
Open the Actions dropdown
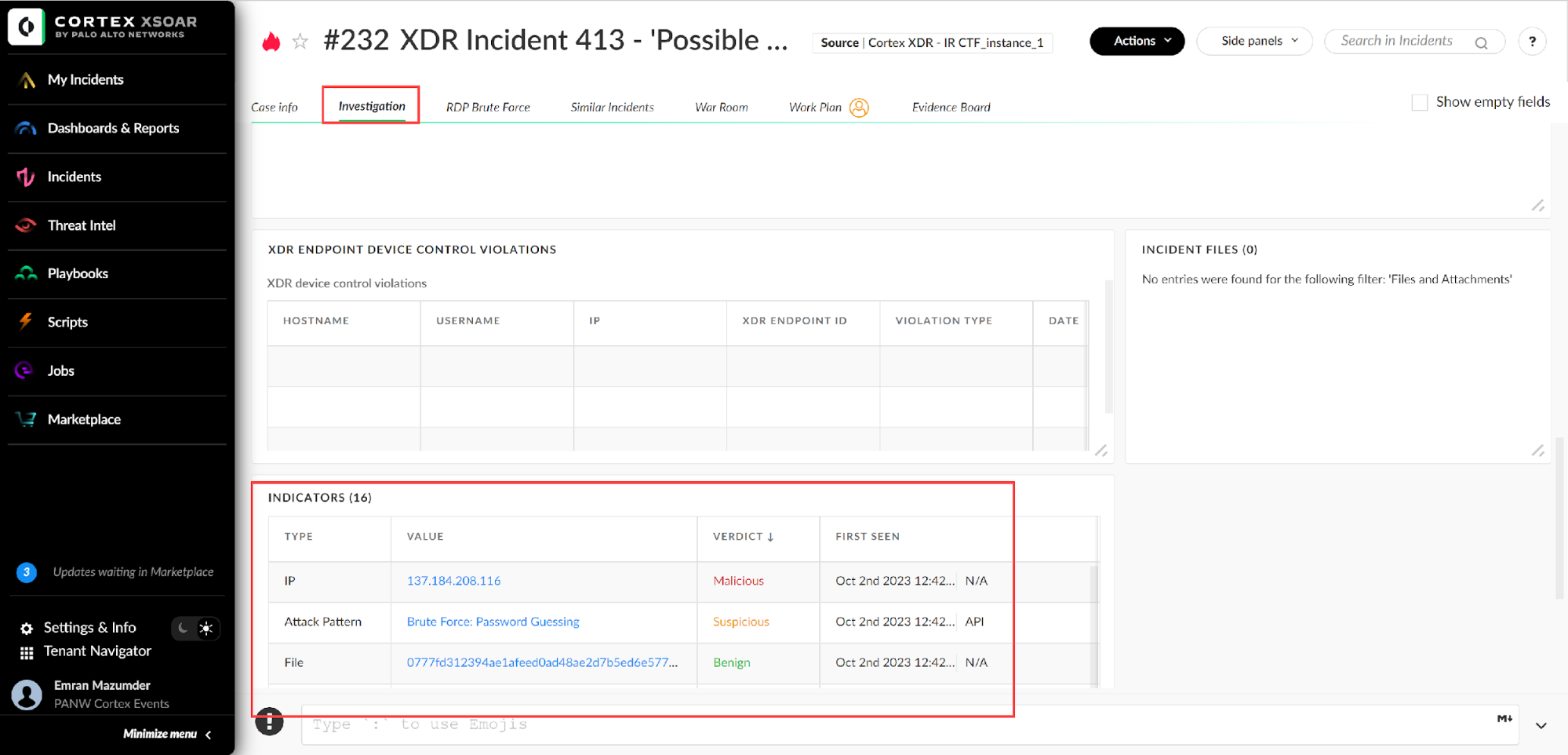[x=1136, y=42]
